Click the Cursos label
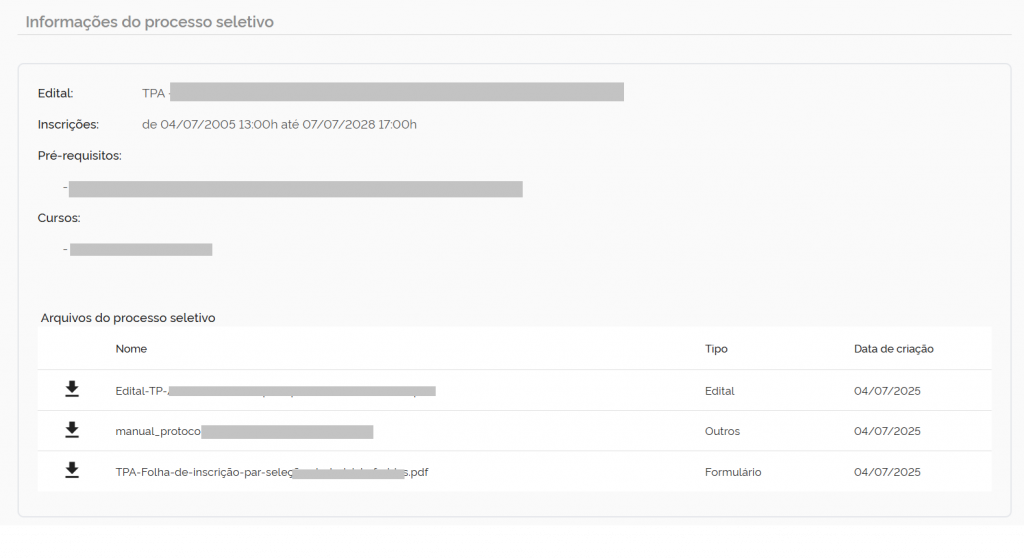This screenshot has height=559, width=1024. [58, 218]
